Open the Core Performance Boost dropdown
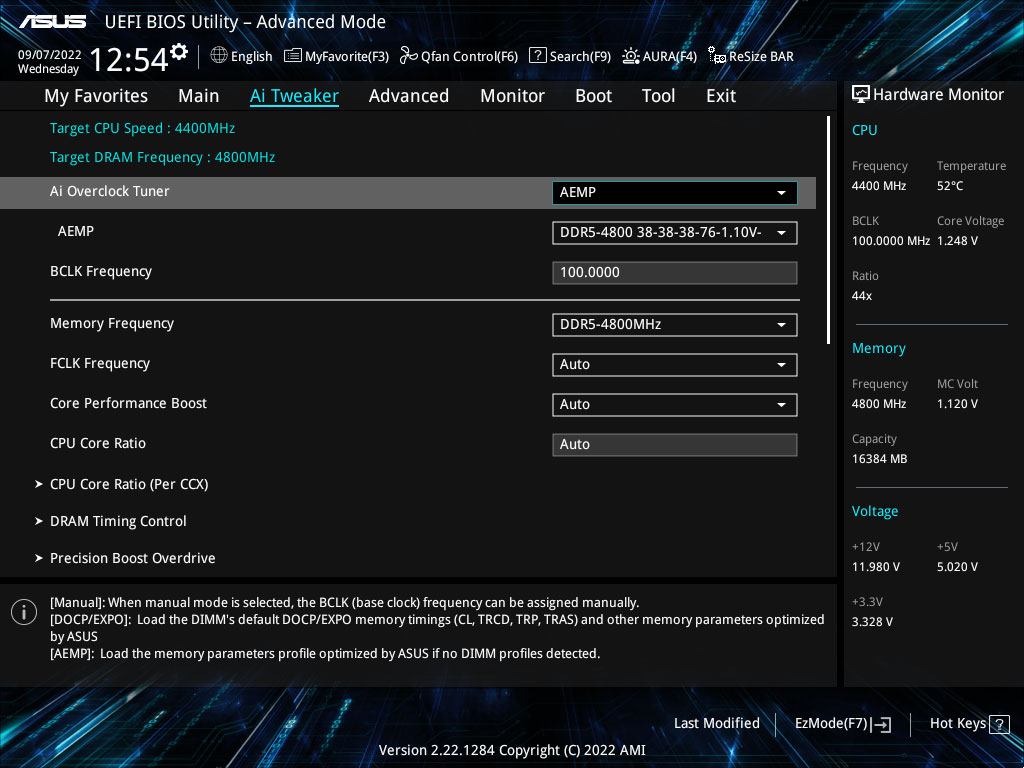Viewport: 1024px width, 768px height. pos(674,404)
